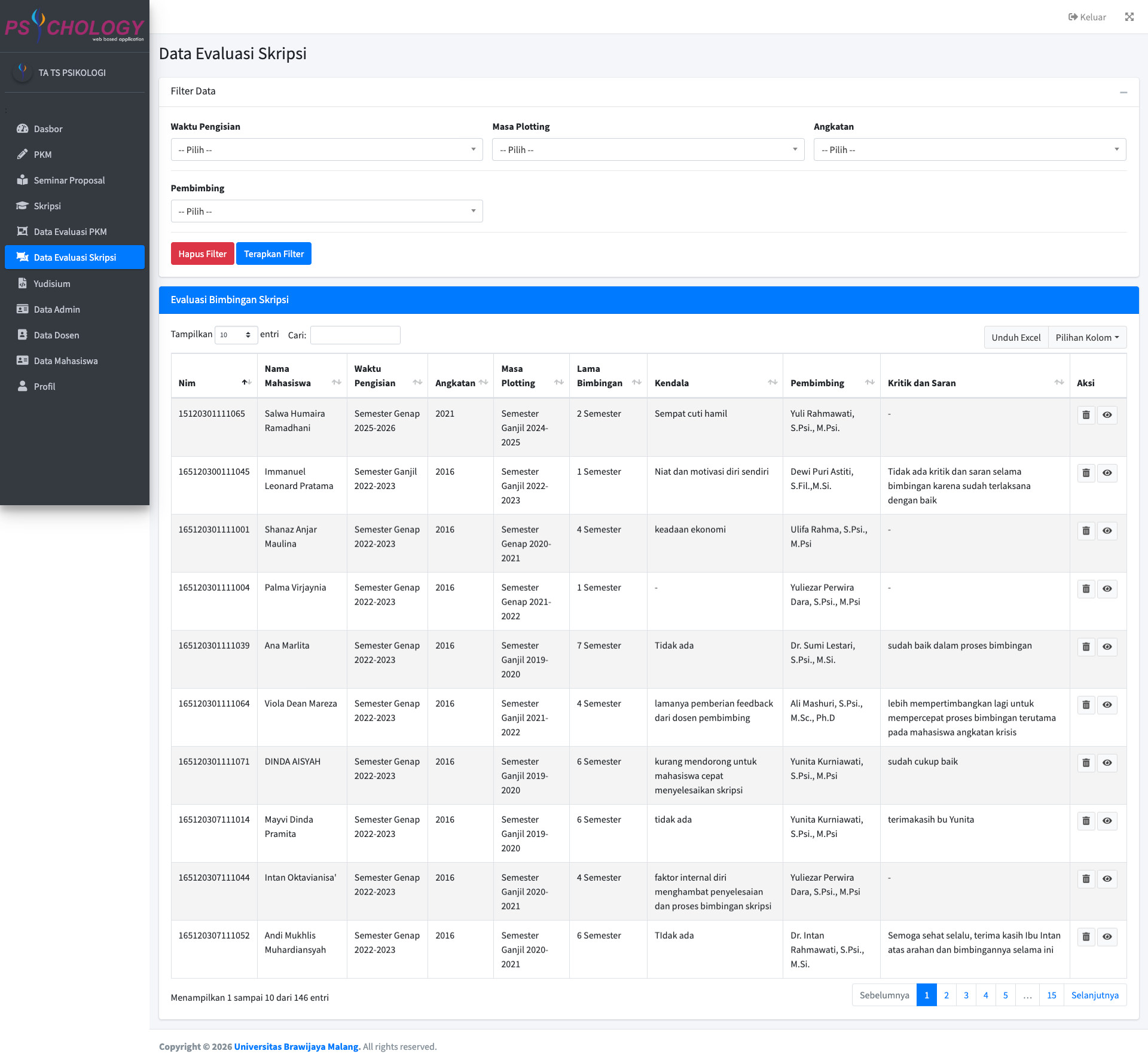Screen dimensions: 1148x1063
Task: Click trash icon for Ana Marlita row
Action: 1086,647
